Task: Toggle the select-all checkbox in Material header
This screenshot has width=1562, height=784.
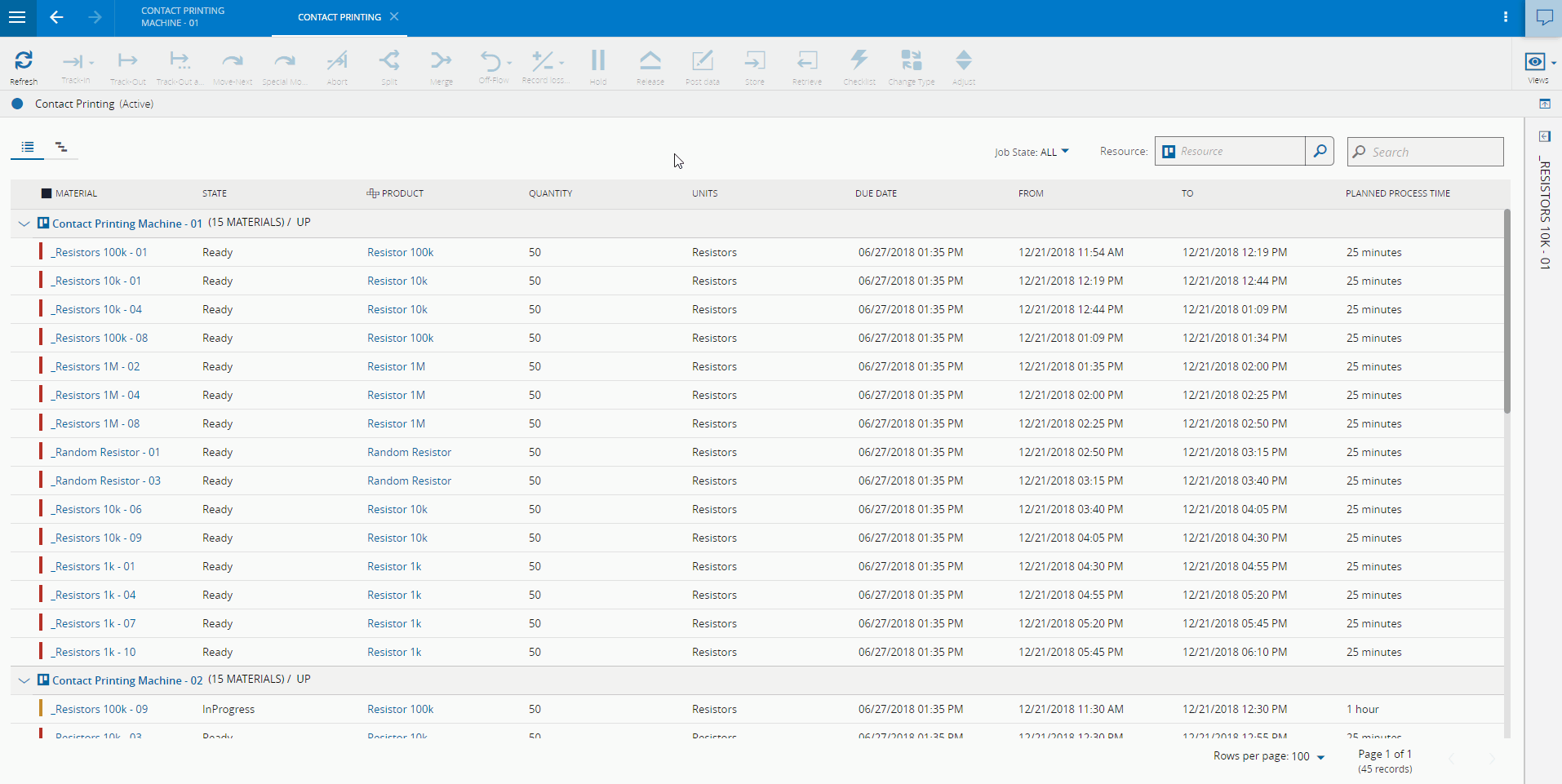Action: (x=47, y=193)
